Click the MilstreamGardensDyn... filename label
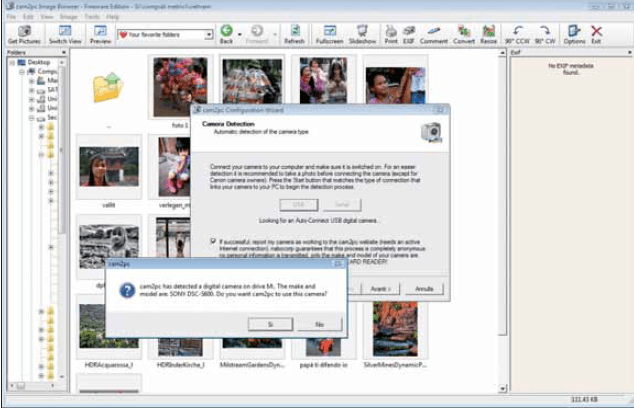Viewport: 634px width, 408px height. [252, 365]
